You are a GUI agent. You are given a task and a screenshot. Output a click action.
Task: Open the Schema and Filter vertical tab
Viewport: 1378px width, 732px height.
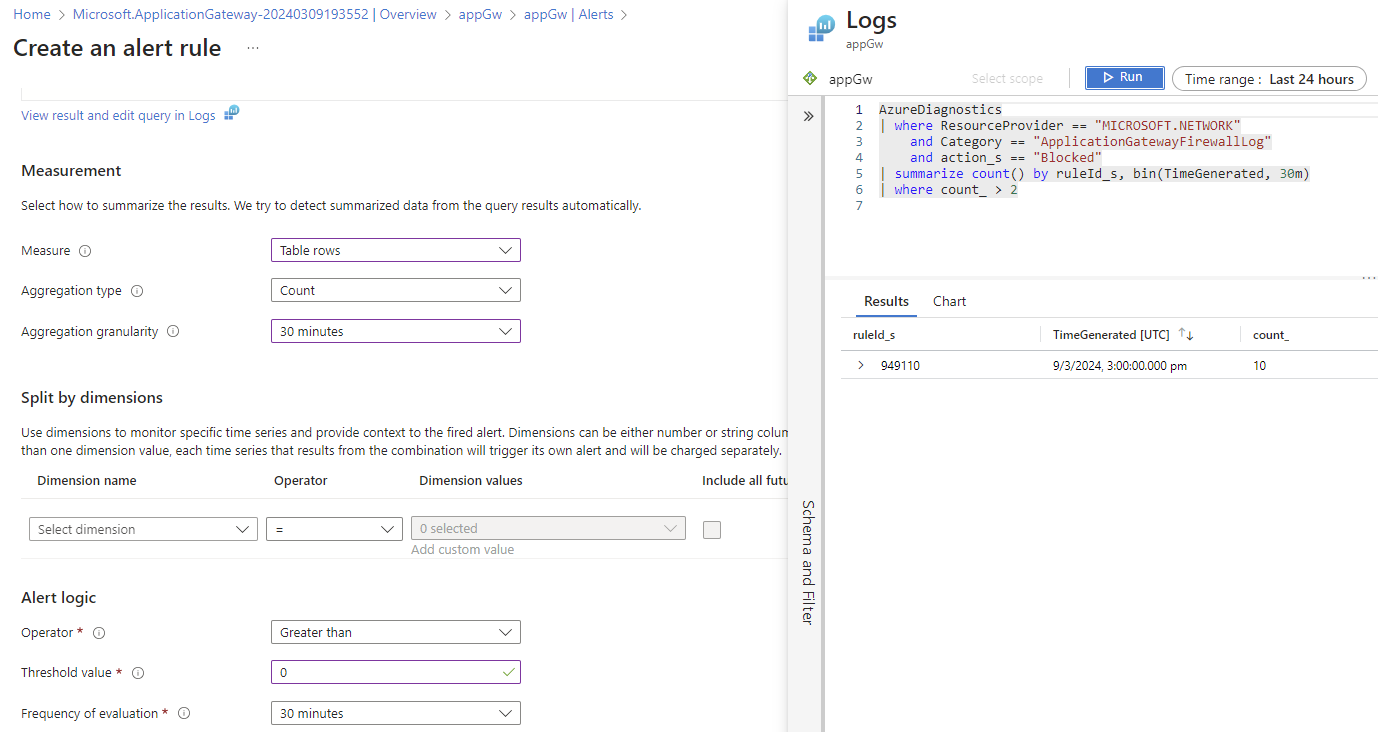point(808,562)
